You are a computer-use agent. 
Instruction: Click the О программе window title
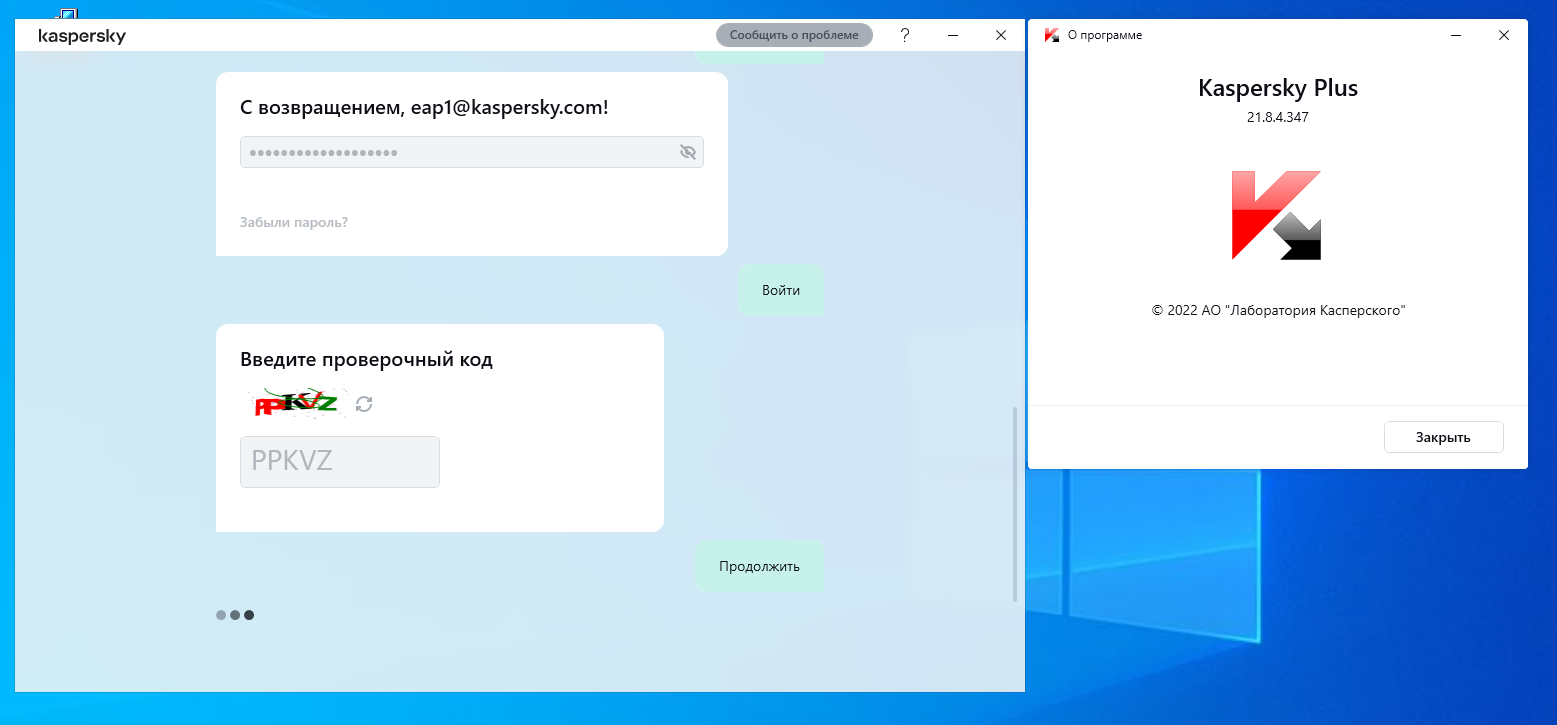[x=1105, y=35]
